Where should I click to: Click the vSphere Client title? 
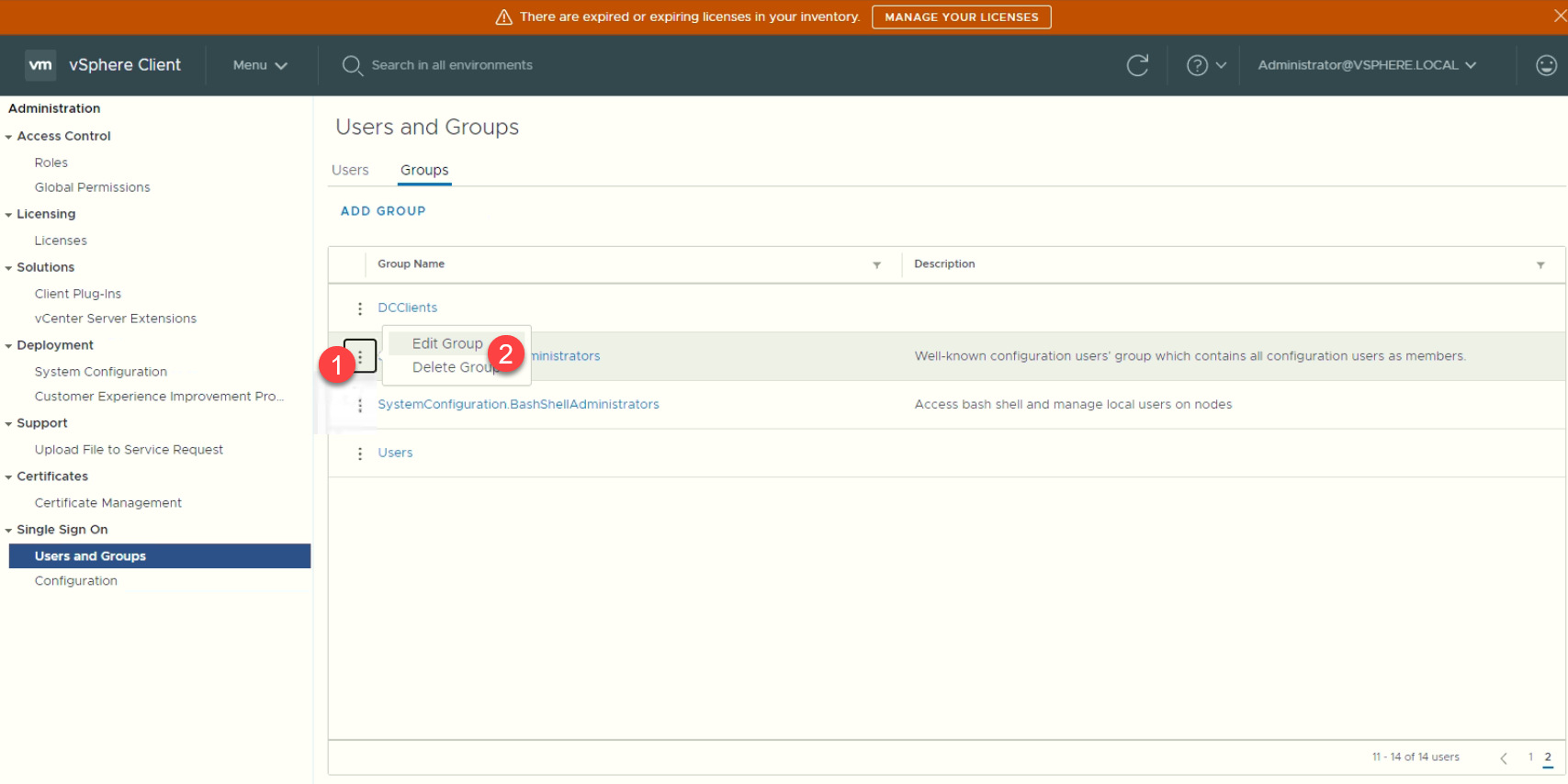[125, 65]
